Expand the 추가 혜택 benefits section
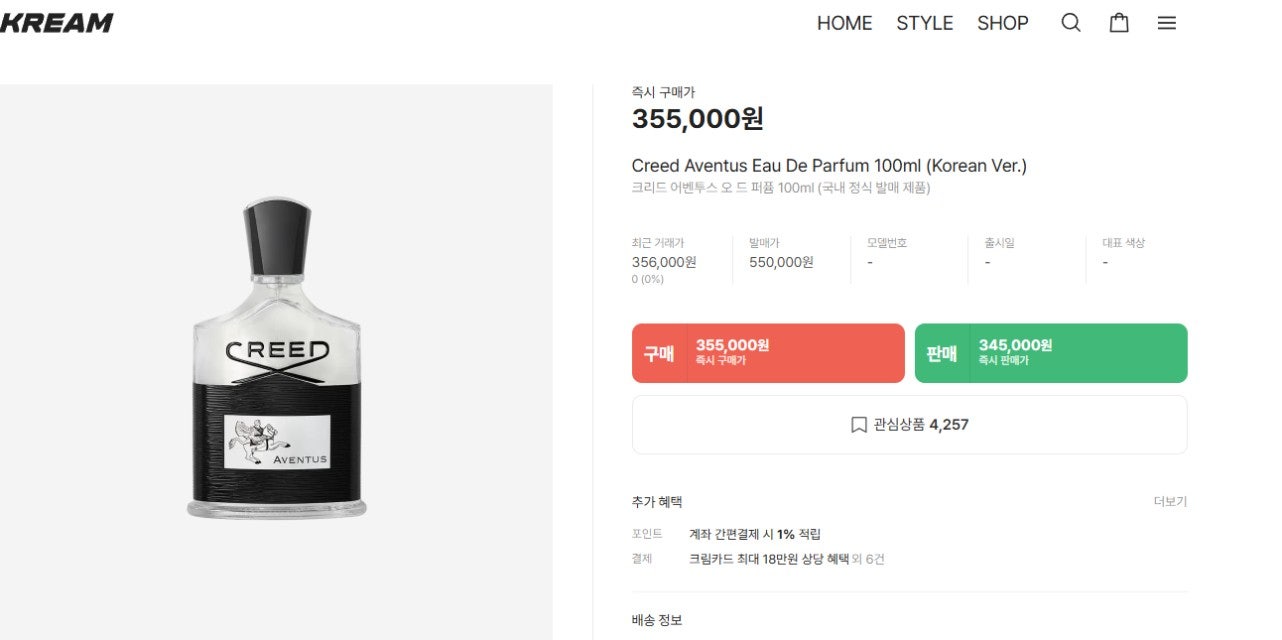Screen dimensions: 1282x640 (x=655, y=501)
